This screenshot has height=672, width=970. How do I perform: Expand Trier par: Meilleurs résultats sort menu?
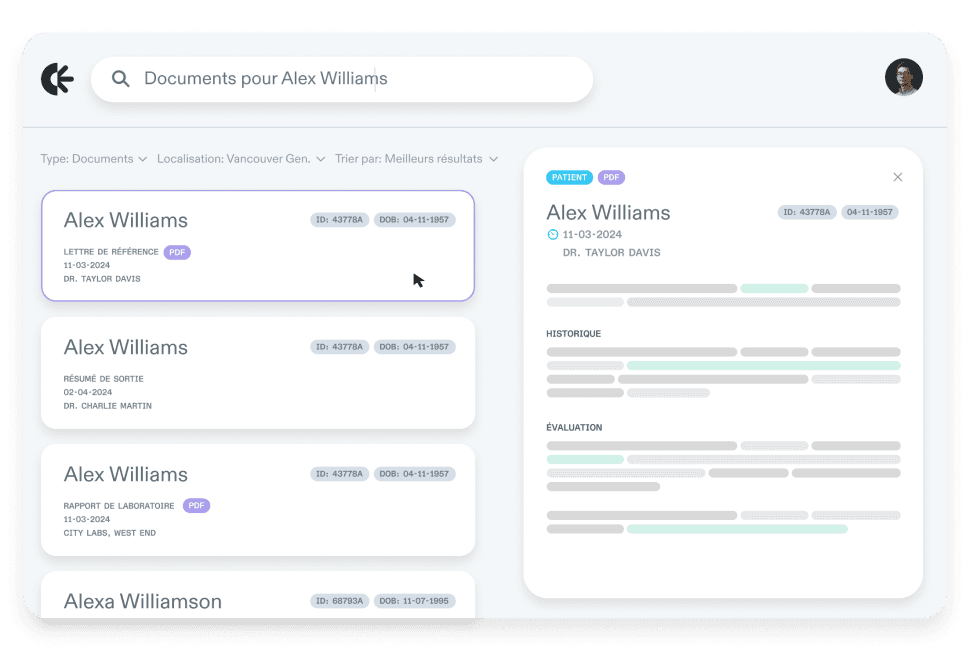pos(416,159)
